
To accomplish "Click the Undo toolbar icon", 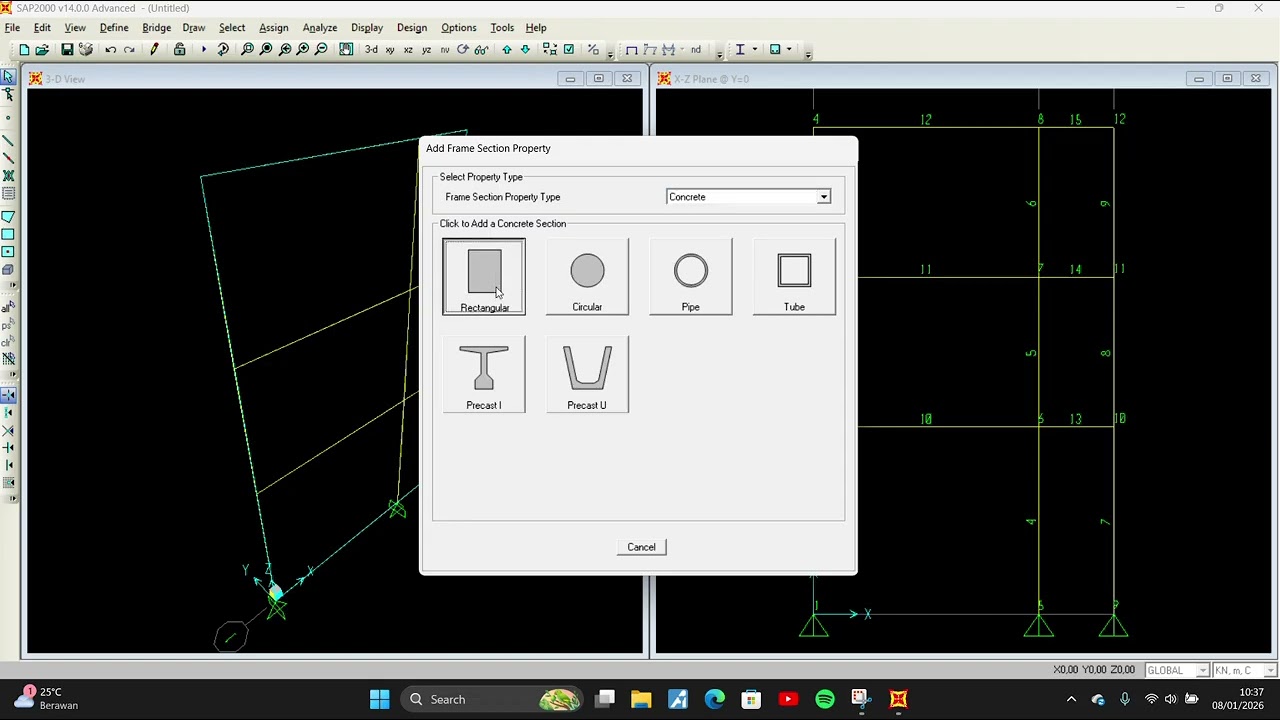I will click(x=110, y=49).
